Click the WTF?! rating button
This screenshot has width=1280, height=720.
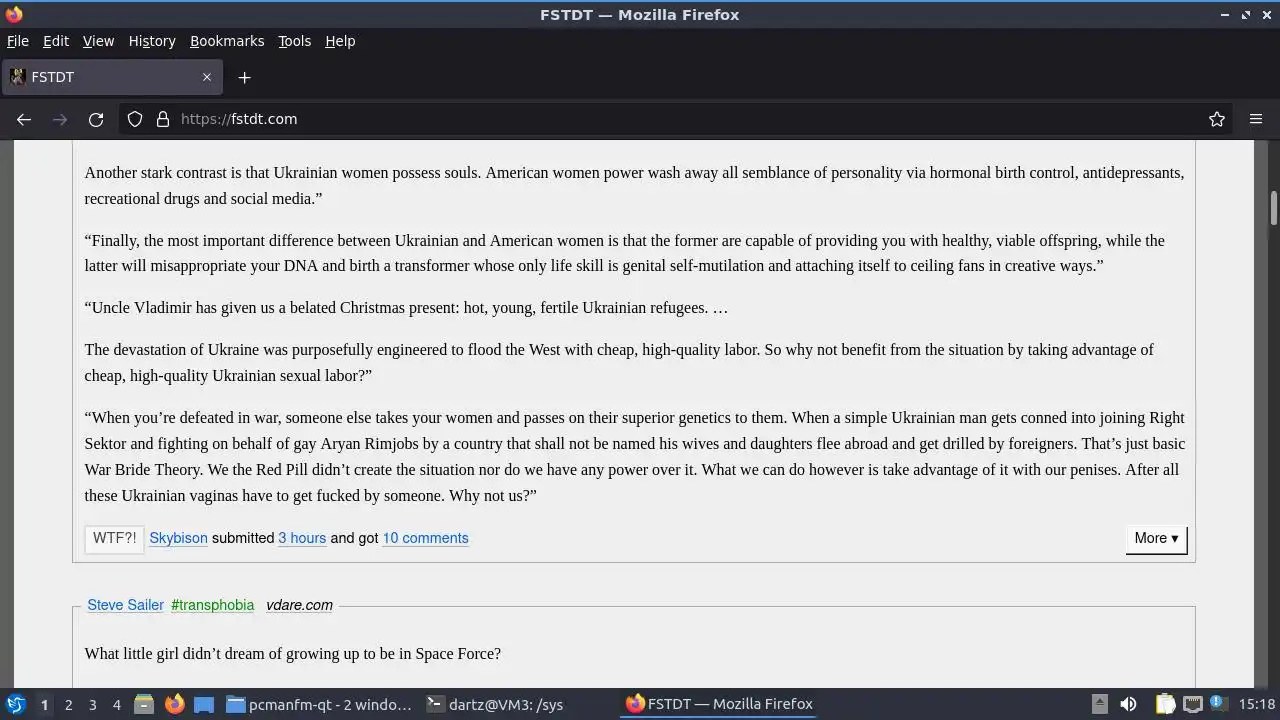(114, 538)
